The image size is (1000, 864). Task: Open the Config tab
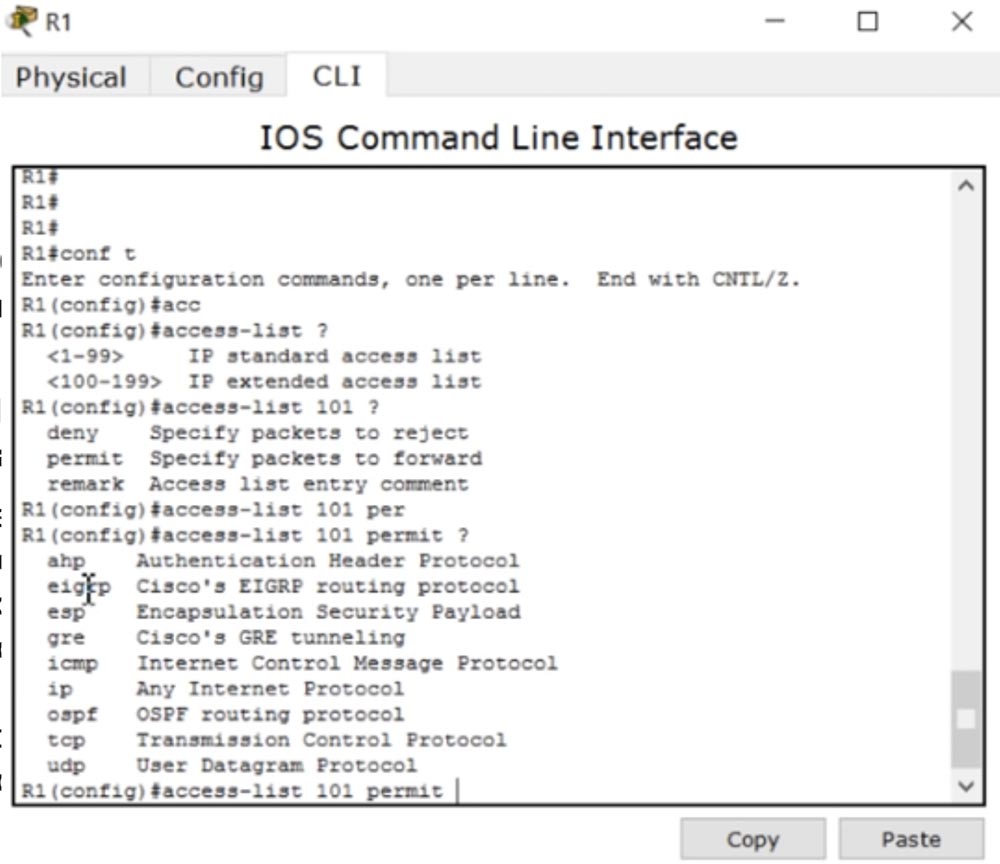tap(219, 77)
